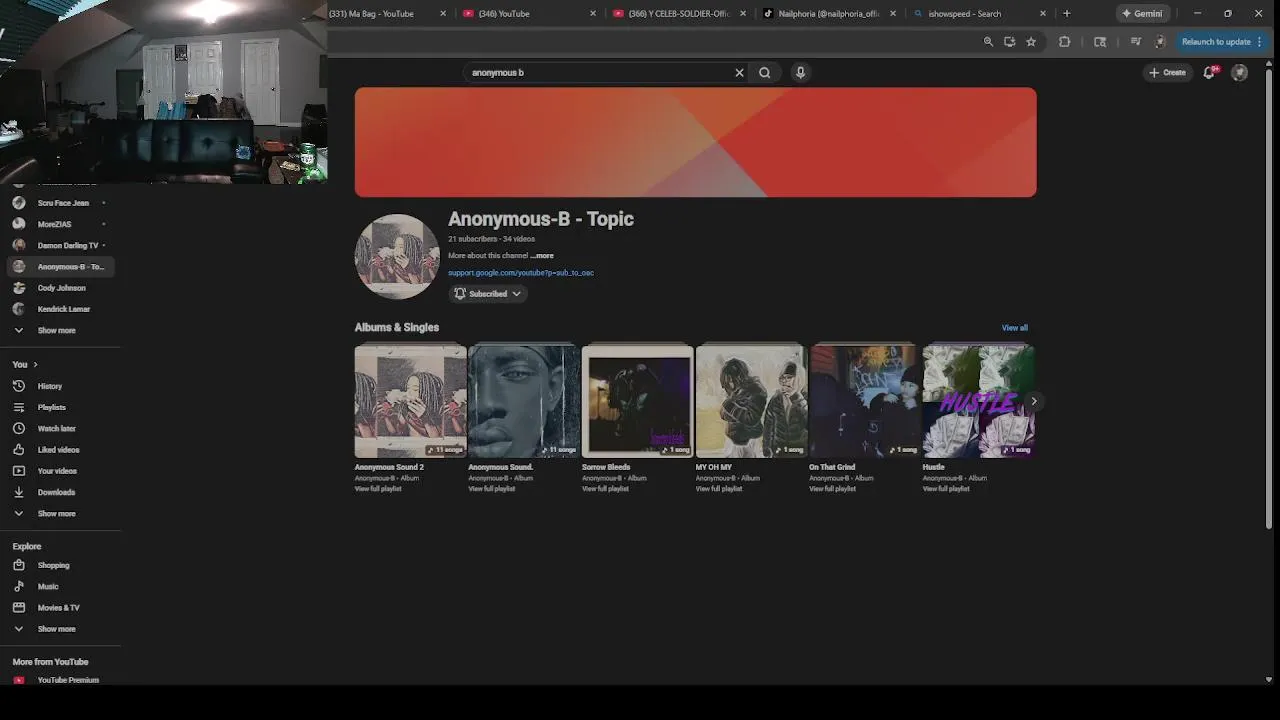1280x720 pixels.
Task: Open Chrome three-dot menu
Action: pos(1259,42)
